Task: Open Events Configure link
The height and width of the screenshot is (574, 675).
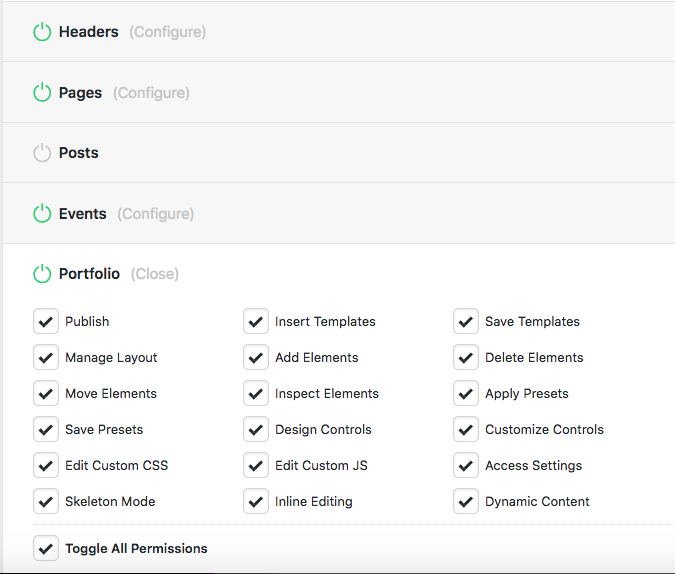Action: tap(155, 214)
